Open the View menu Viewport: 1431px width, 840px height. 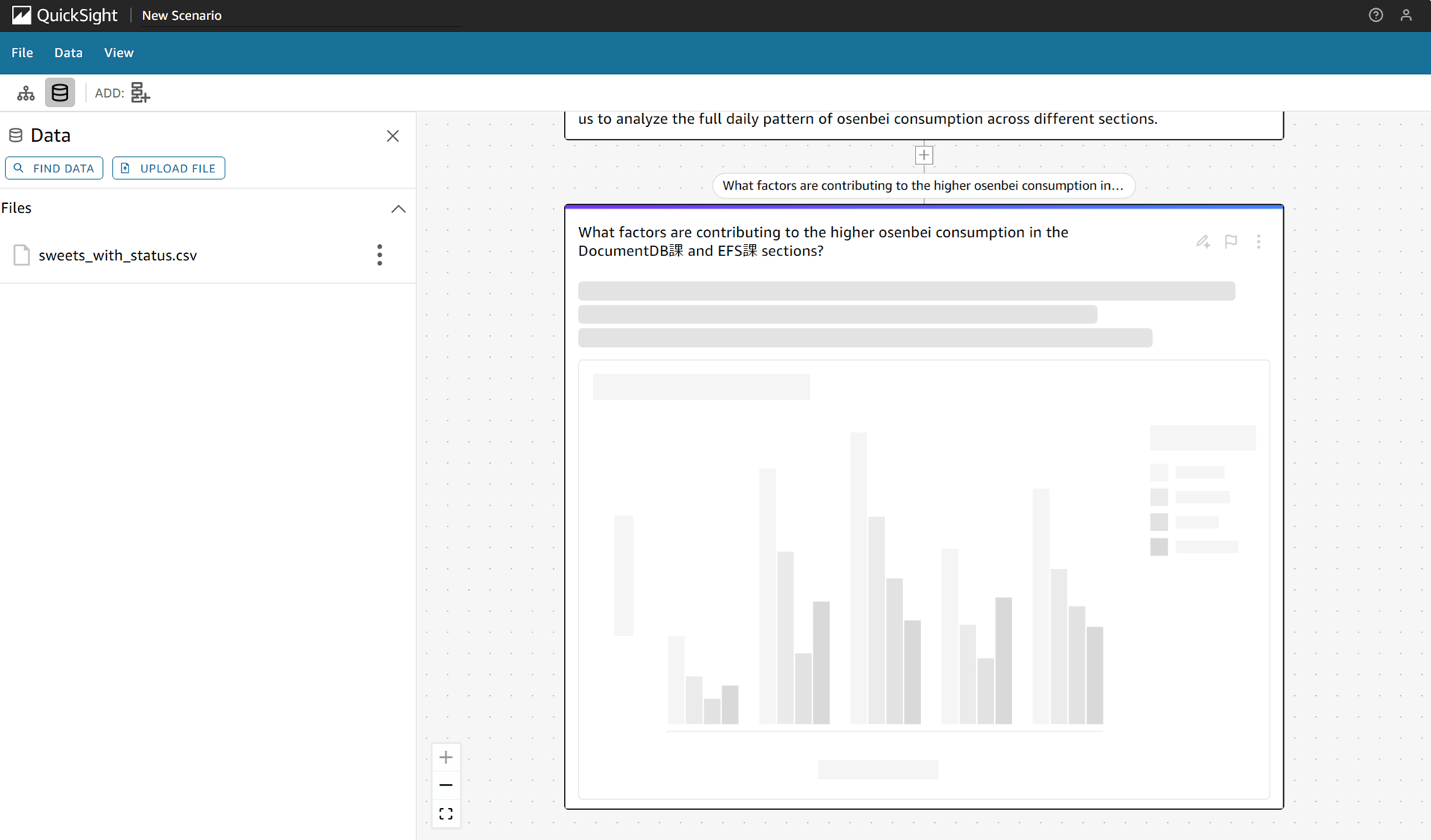(x=119, y=52)
